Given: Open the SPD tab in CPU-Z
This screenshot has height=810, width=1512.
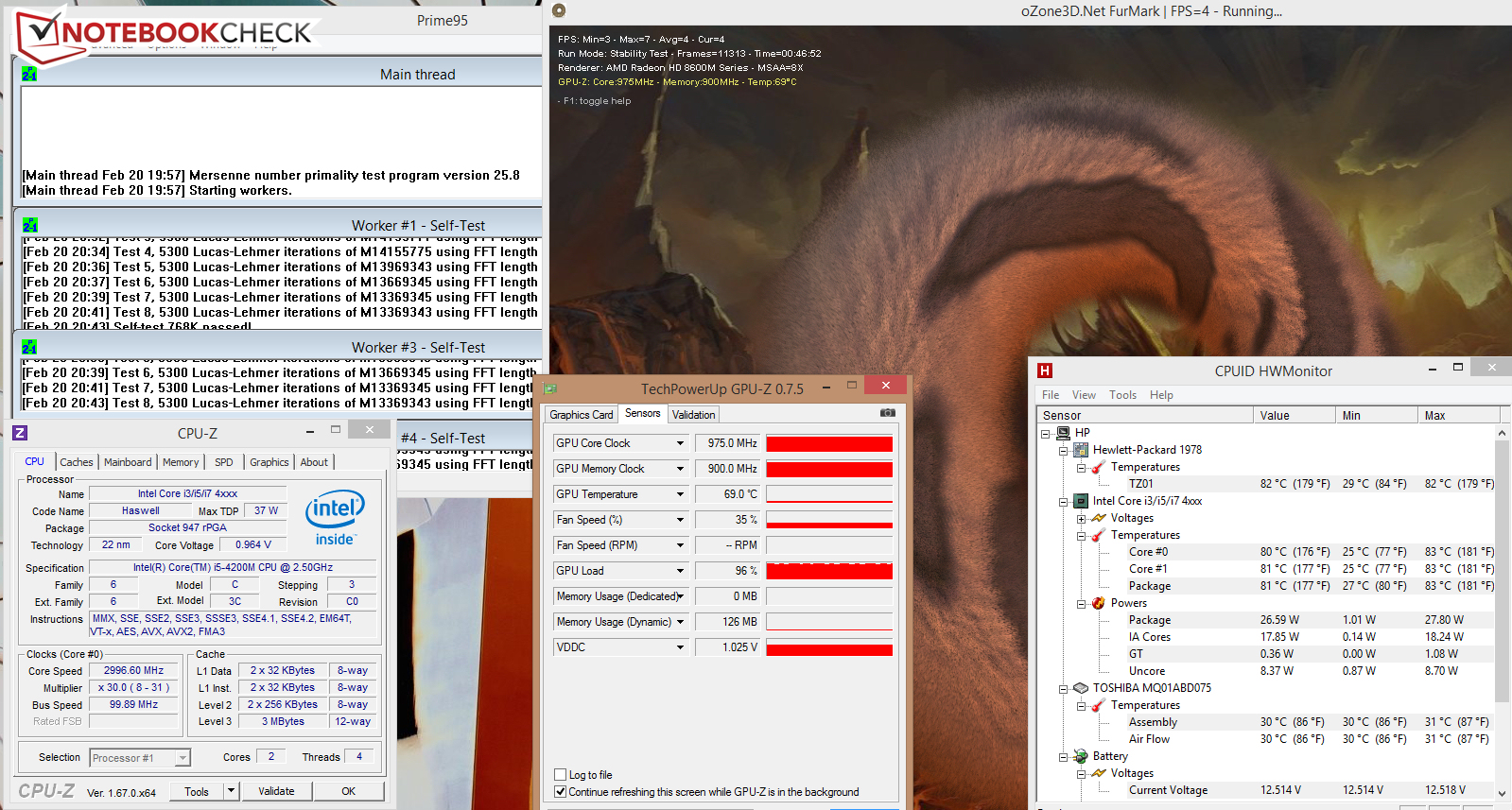Looking at the screenshot, I should tap(224, 462).
